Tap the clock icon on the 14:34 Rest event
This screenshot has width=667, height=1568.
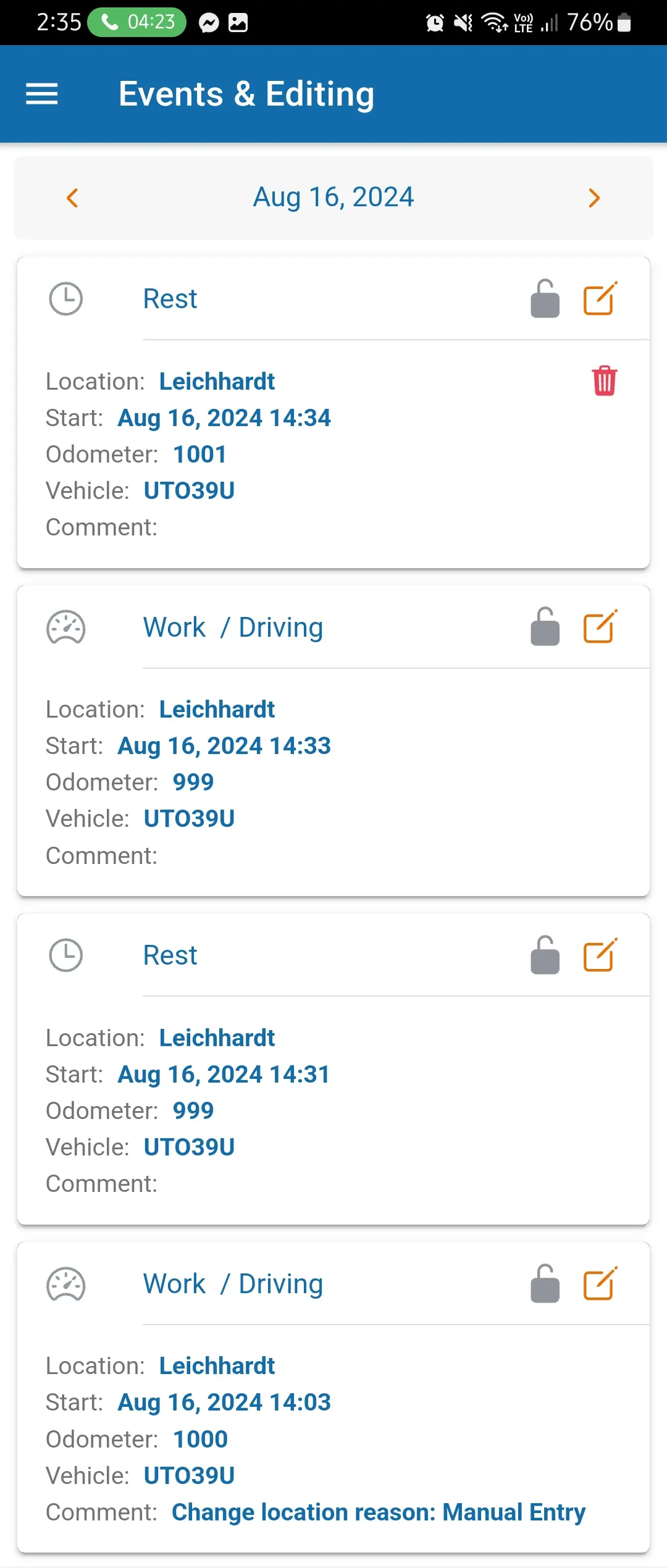pos(65,299)
